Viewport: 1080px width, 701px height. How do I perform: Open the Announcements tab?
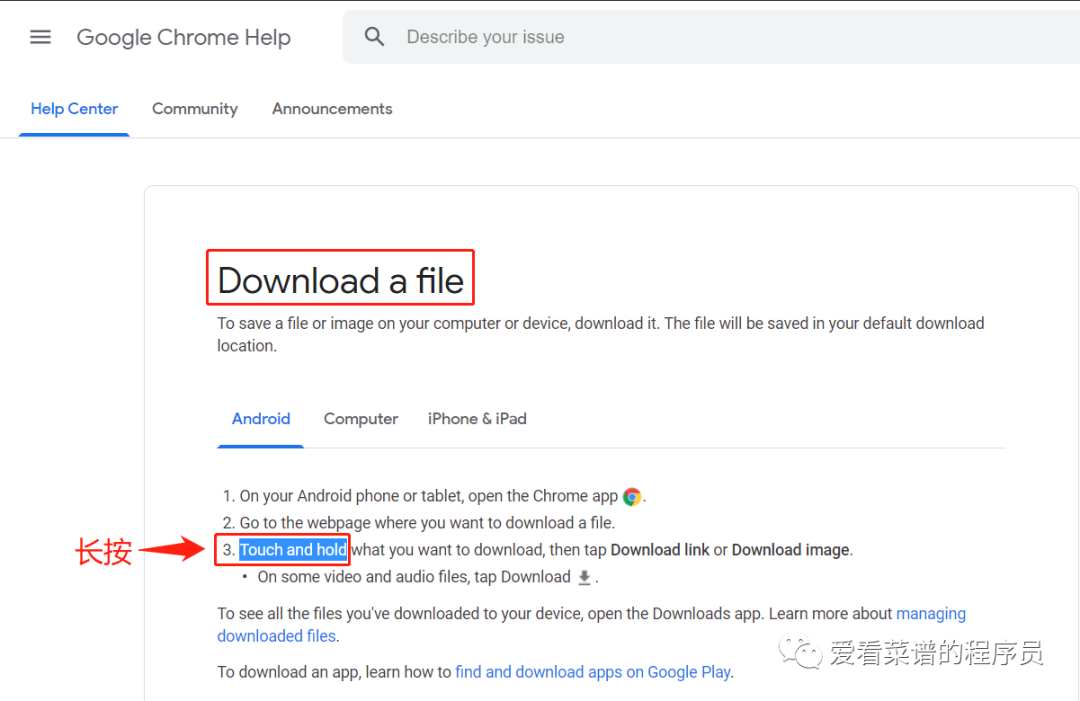332,109
